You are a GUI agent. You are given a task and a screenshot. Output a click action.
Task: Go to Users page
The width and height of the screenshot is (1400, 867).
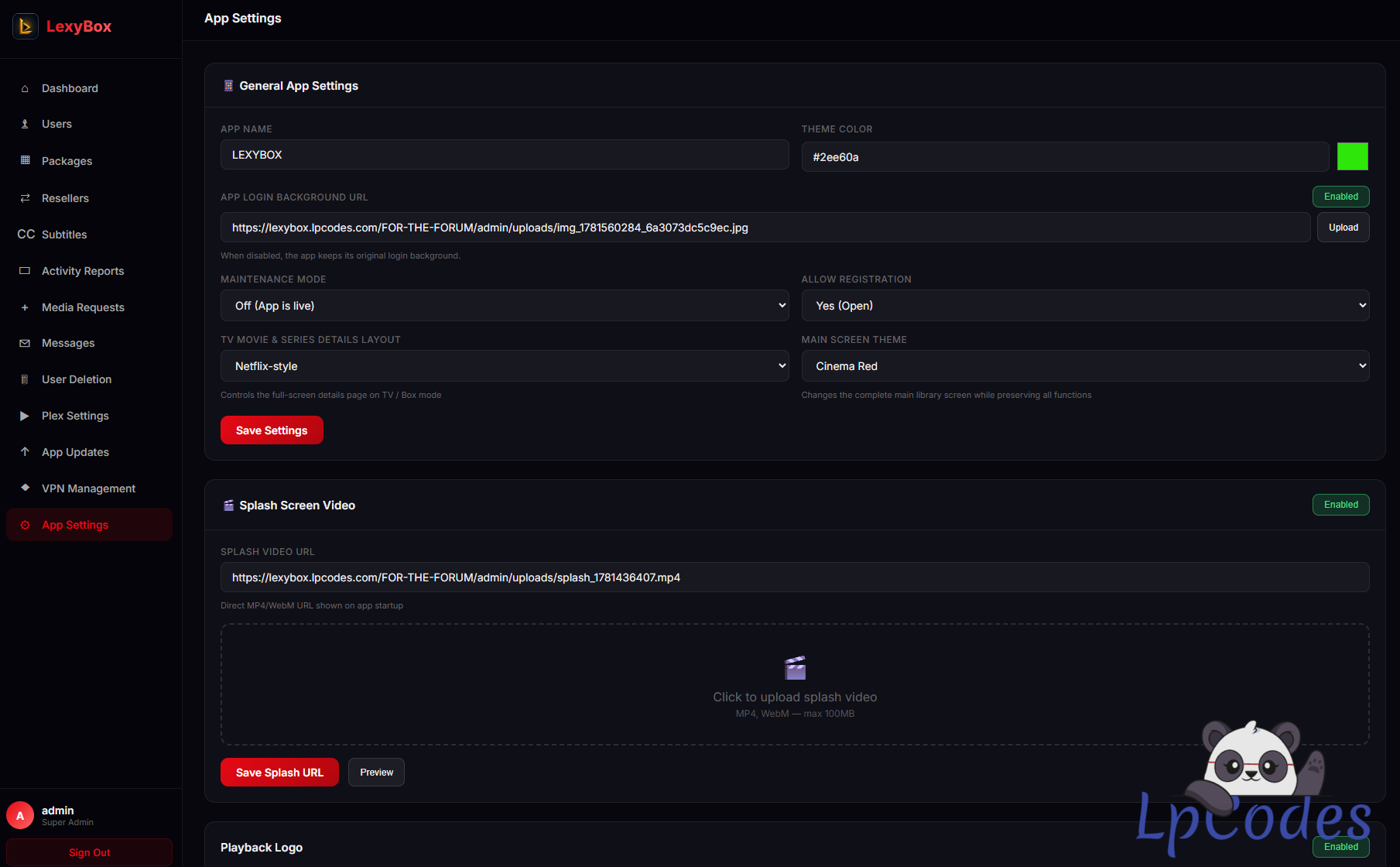click(x=89, y=124)
